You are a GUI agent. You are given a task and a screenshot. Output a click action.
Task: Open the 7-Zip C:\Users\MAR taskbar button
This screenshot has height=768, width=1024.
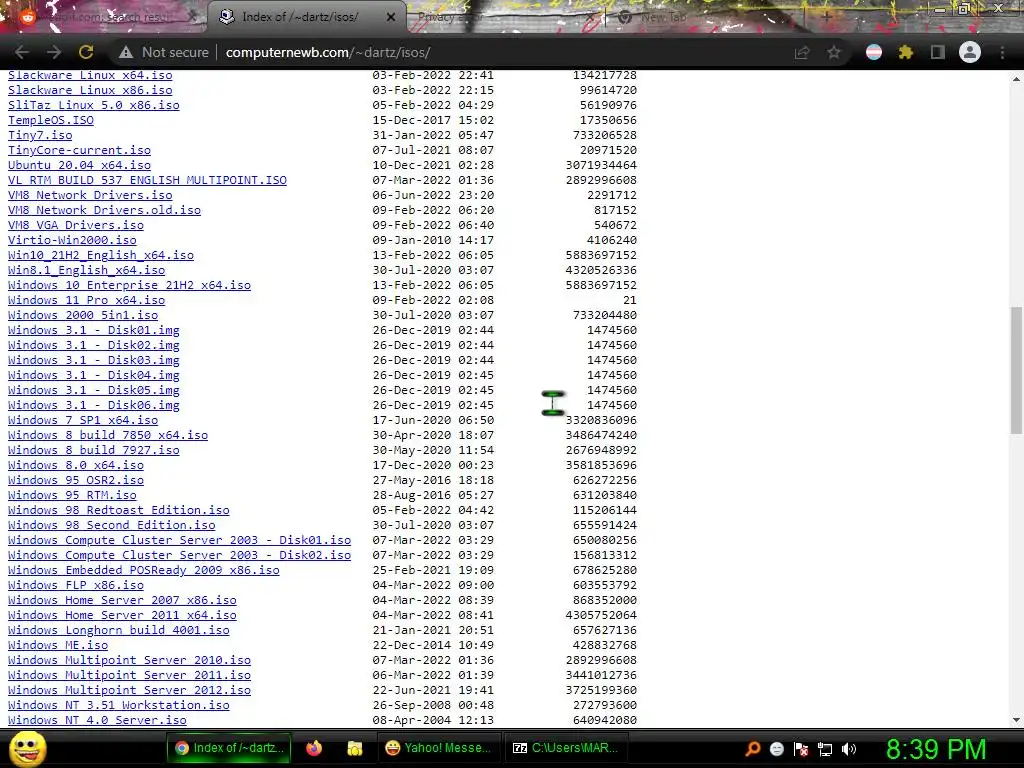[566, 748]
